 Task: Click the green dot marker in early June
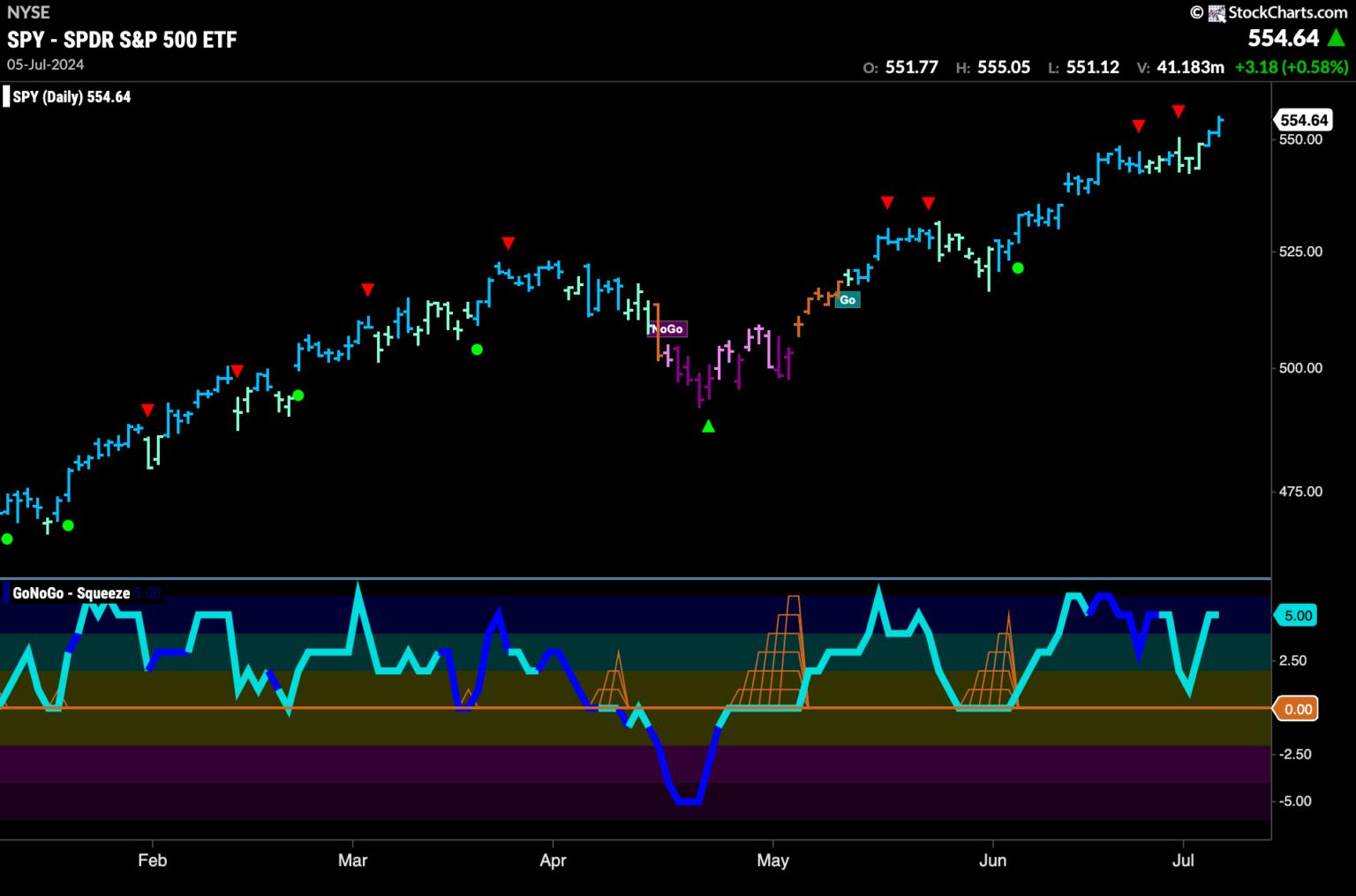1018,267
